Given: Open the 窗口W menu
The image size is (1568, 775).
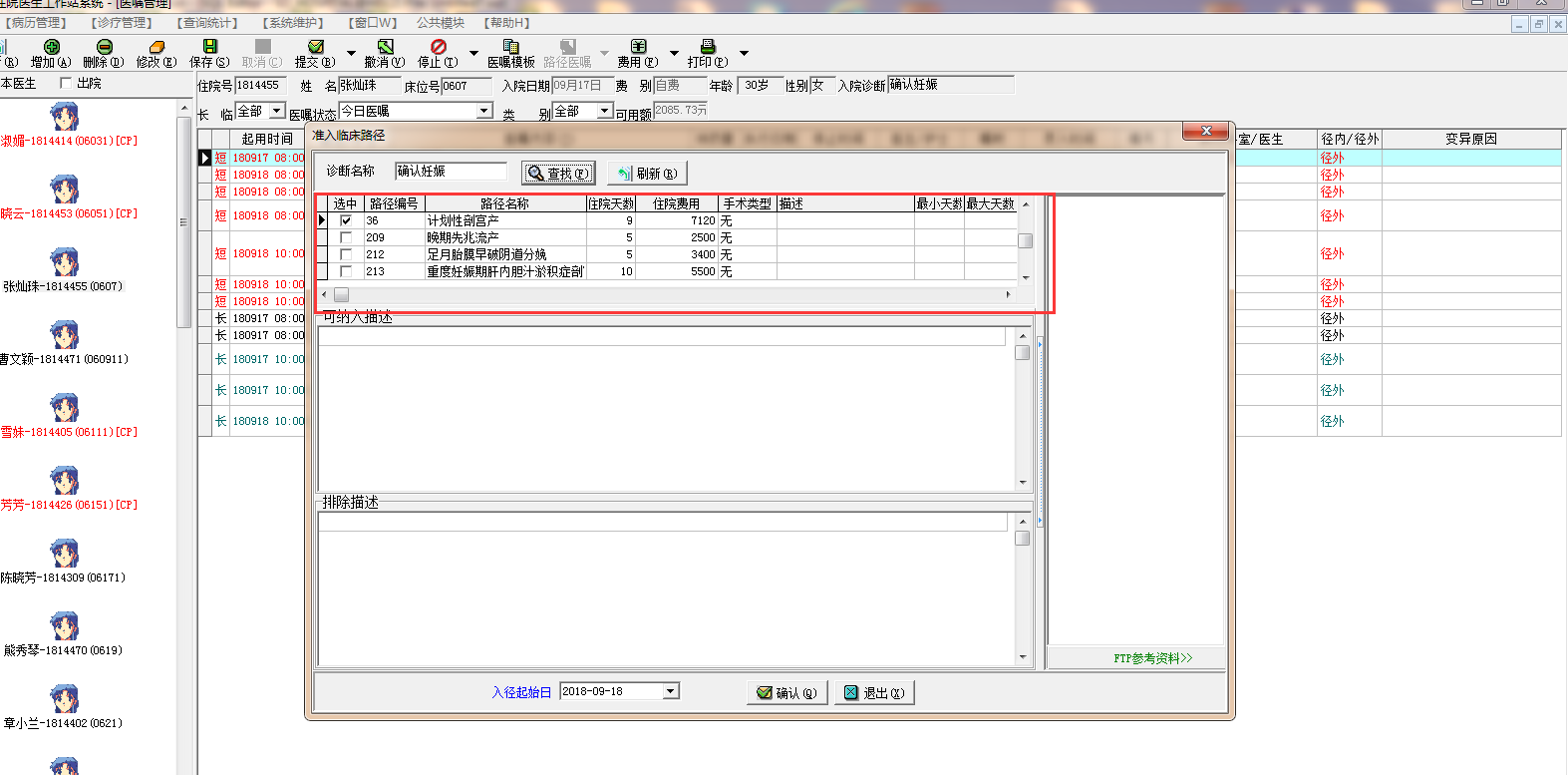Looking at the screenshot, I should (x=373, y=23).
